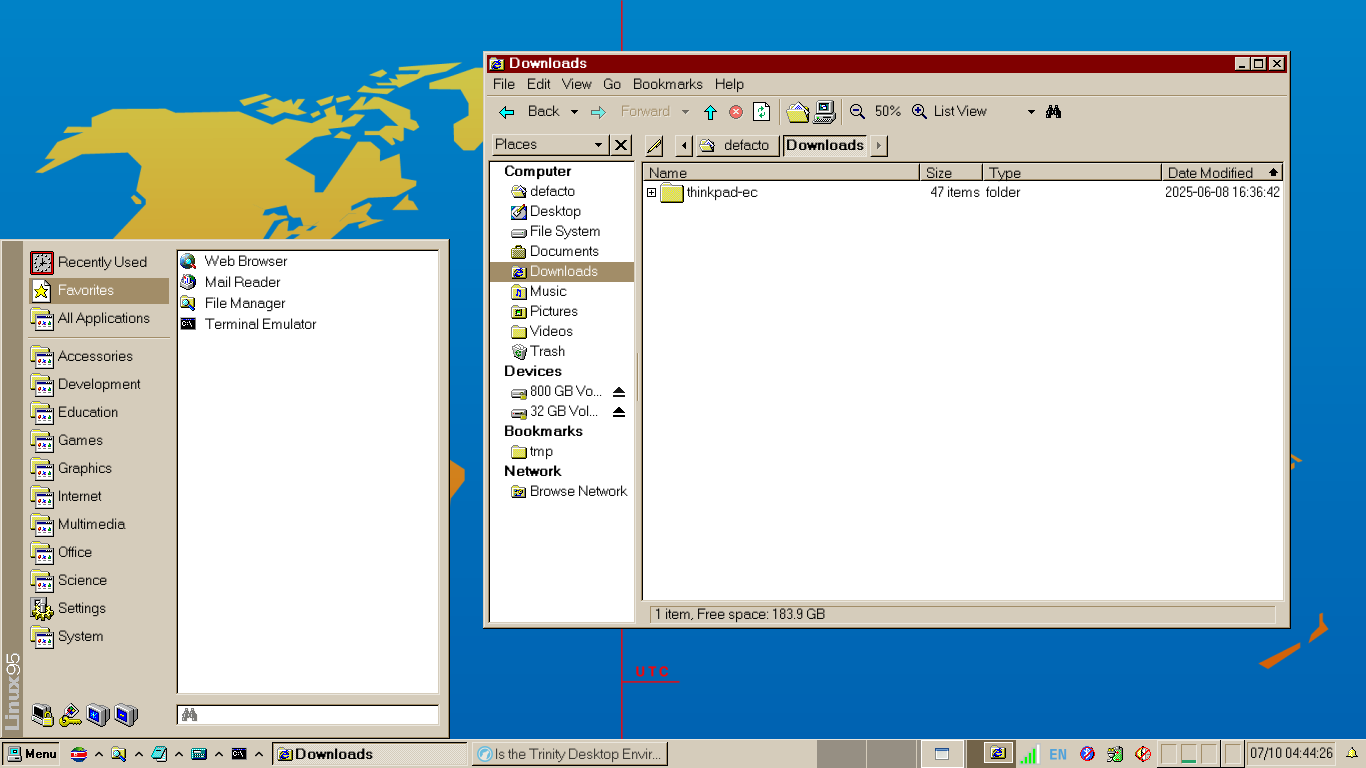The width and height of the screenshot is (1366, 768).
Task: Eject the 800 GB volume
Action: 618,392
